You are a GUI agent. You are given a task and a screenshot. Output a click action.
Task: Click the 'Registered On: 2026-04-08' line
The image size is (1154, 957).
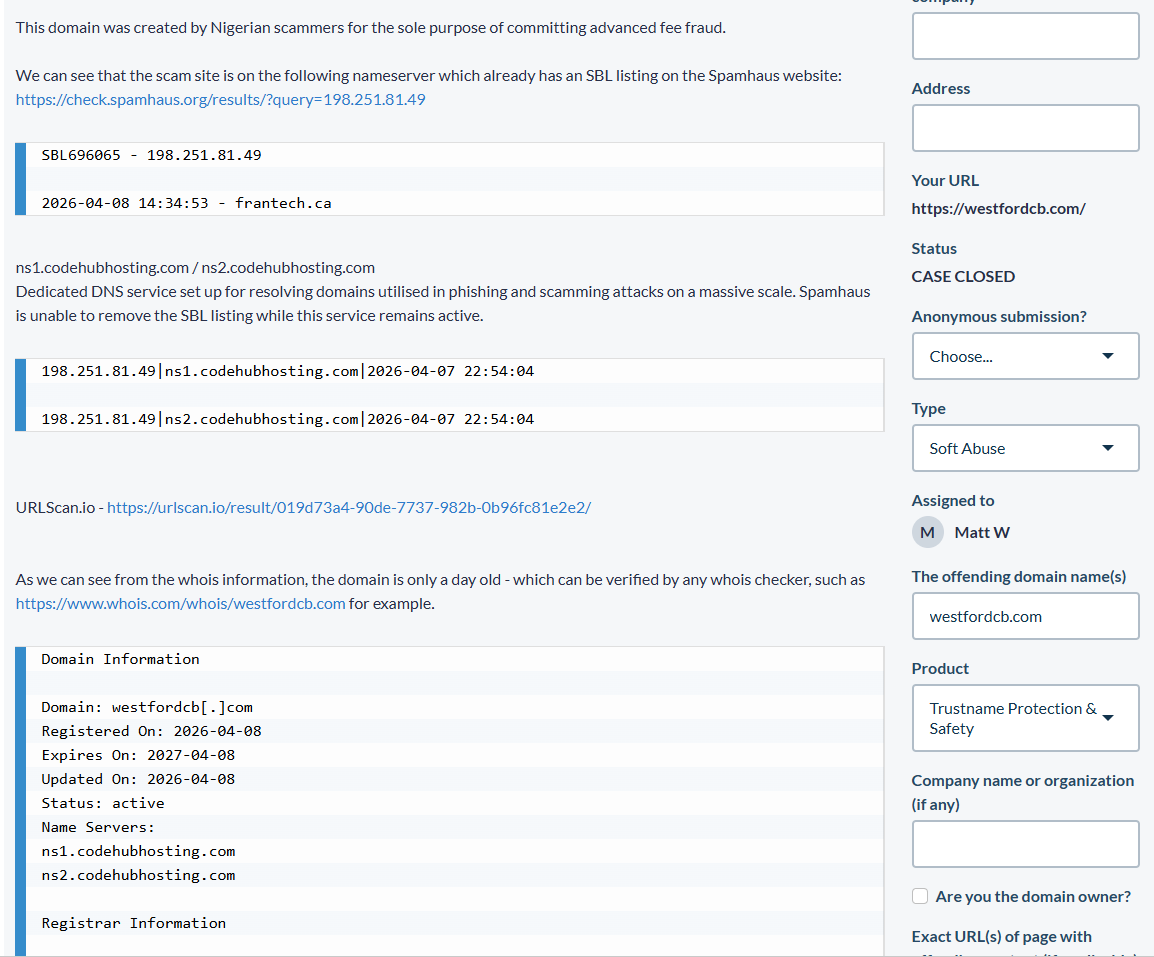click(151, 731)
